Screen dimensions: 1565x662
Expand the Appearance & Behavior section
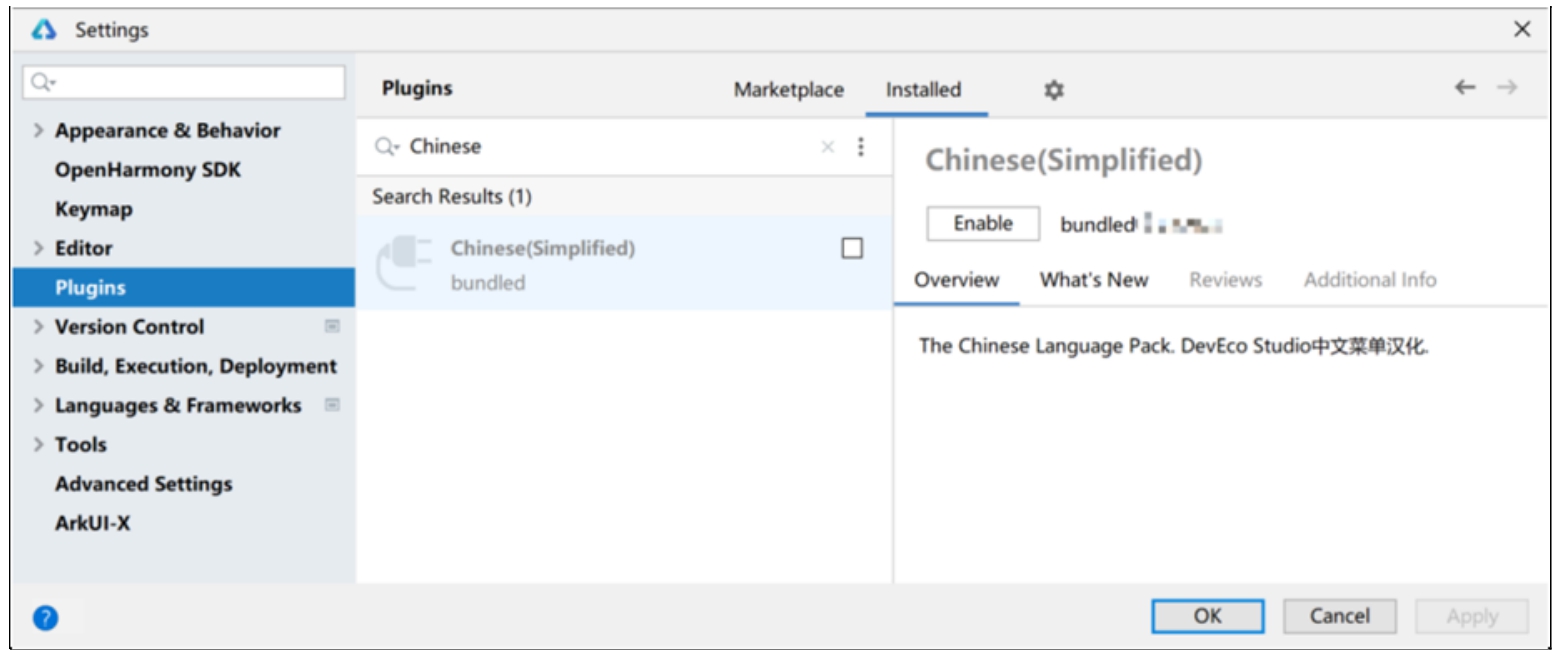(x=38, y=131)
